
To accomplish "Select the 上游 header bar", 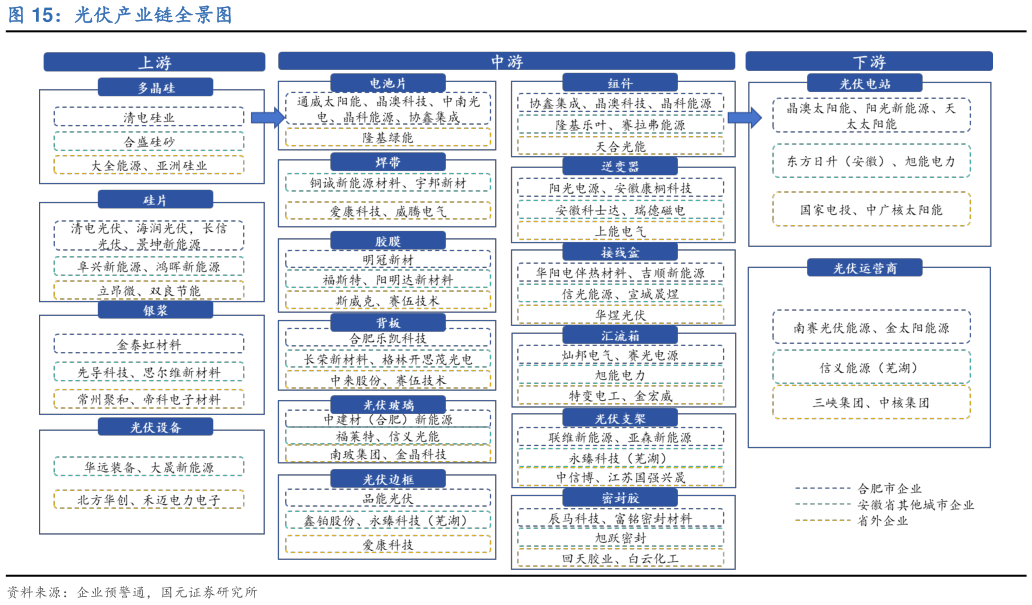I will coord(154,62).
